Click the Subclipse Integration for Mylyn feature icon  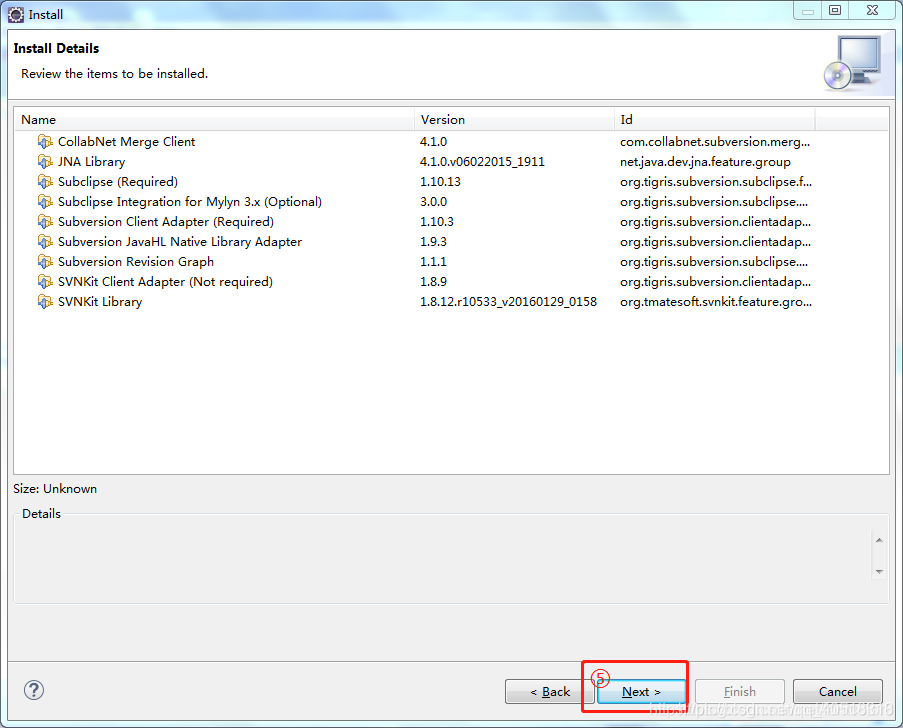(x=45, y=202)
